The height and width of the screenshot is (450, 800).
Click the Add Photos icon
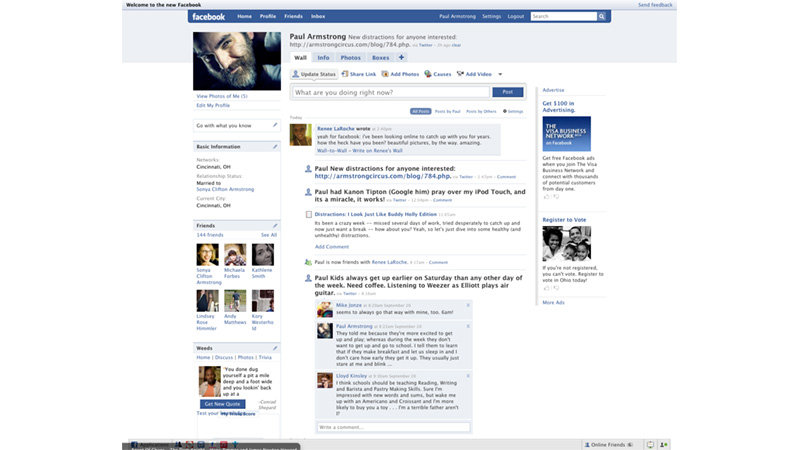tap(385, 74)
